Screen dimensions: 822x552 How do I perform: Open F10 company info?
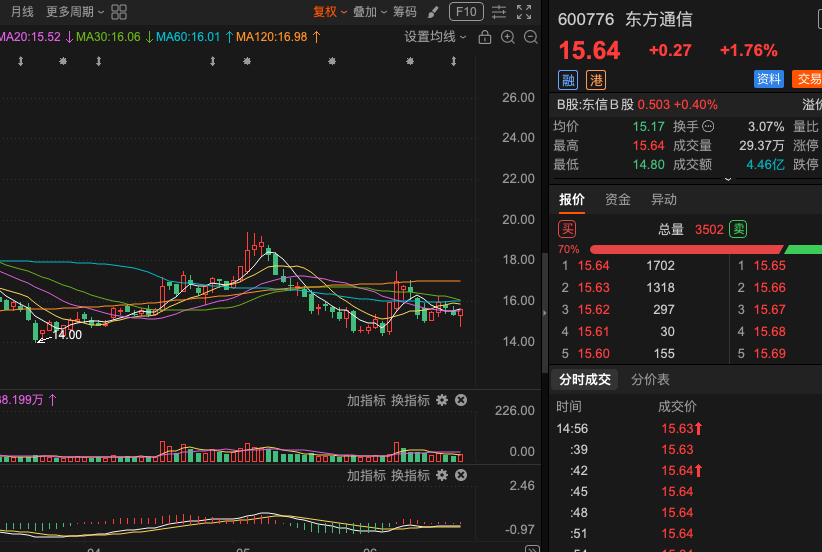tap(466, 12)
